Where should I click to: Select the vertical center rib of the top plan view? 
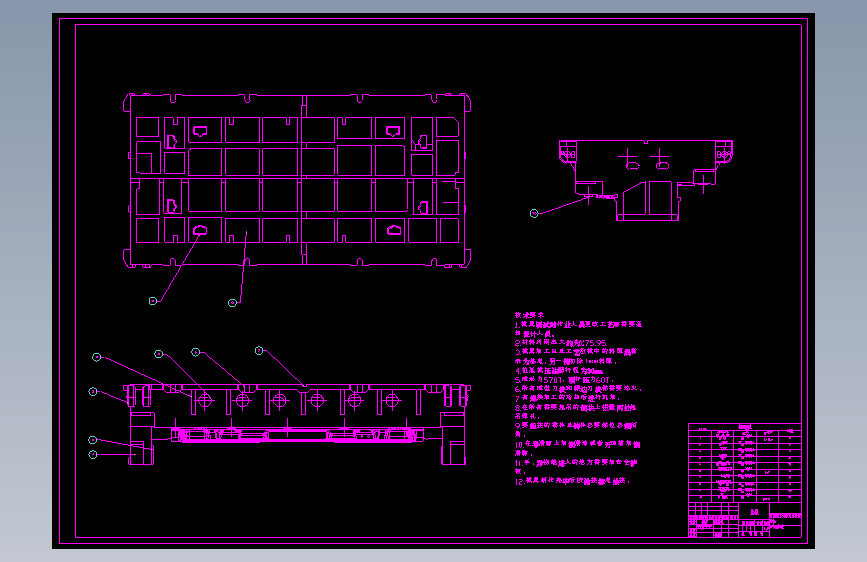click(304, 180)
